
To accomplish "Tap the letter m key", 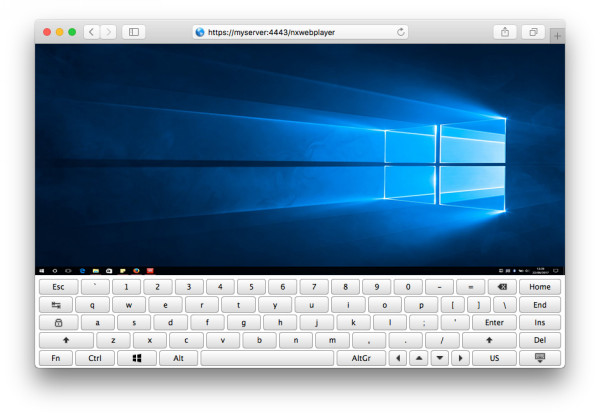I will tap(333, 340).
